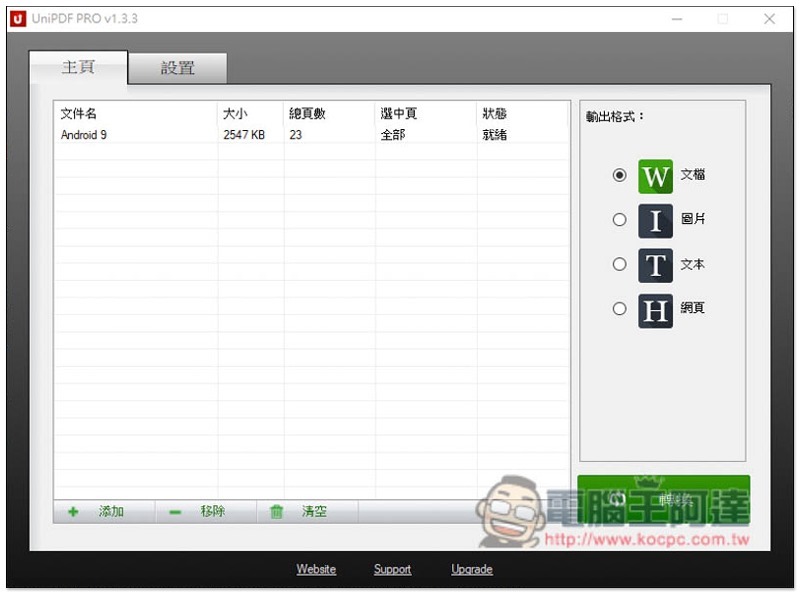Click the UniPDF logo in title bar
Screen dimensions: 800x595
click(x=18, y=19)
